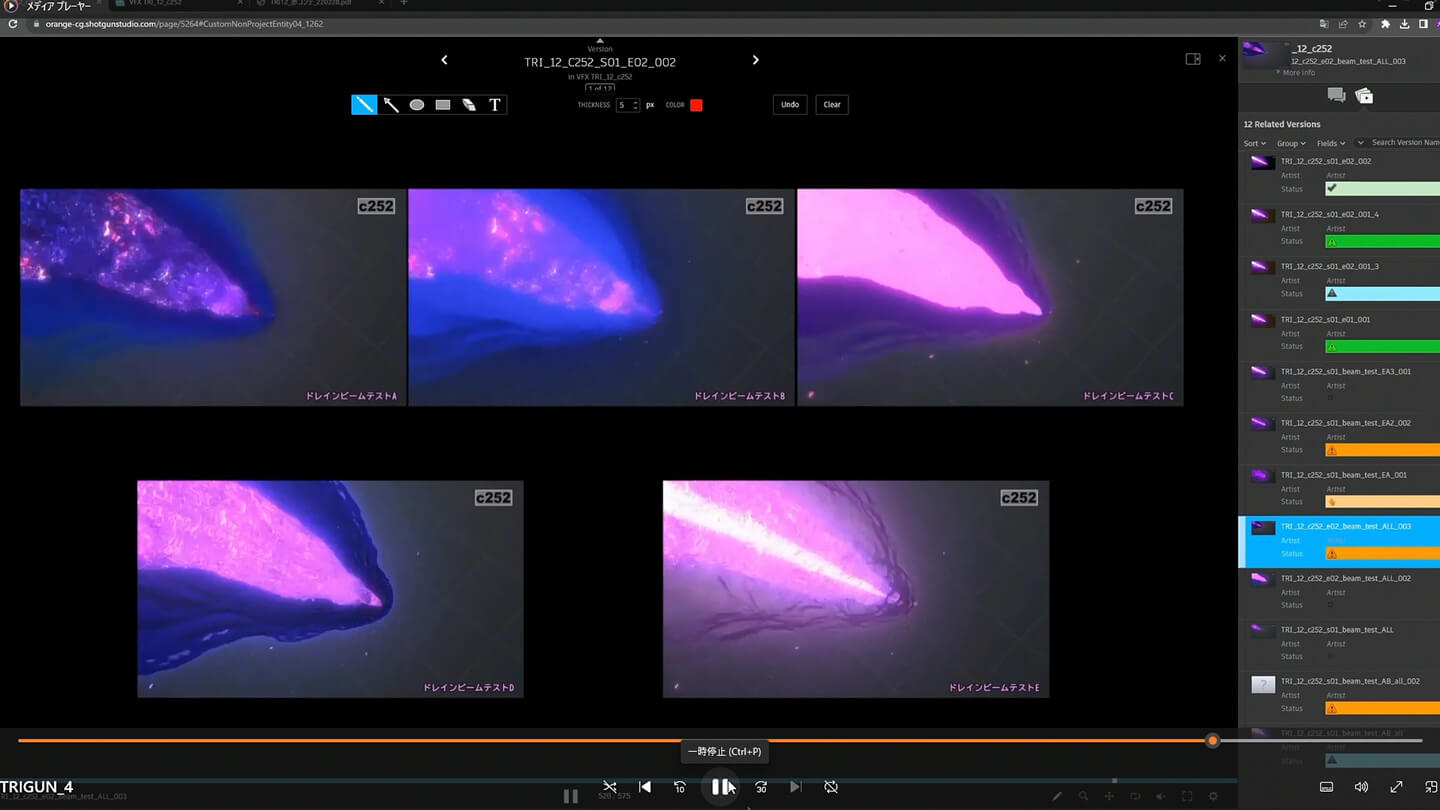Open the VFX TRI_12_c252 link
The image size is (1440, 810).
604,77
